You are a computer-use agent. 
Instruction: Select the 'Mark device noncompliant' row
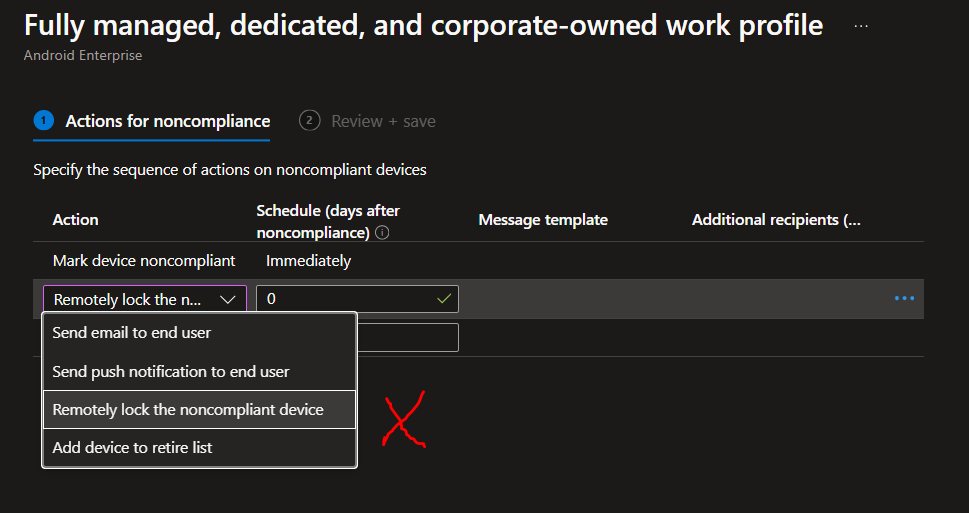(144, 261)
